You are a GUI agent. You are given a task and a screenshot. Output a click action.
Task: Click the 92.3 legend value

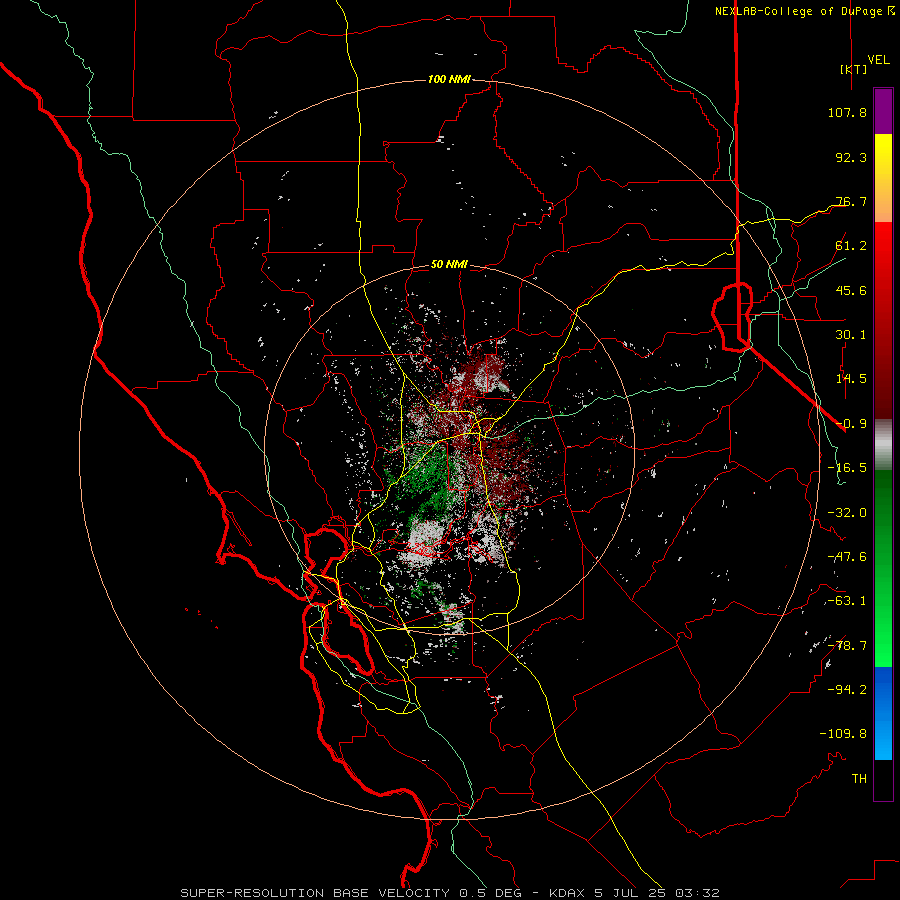click(851, 157)
